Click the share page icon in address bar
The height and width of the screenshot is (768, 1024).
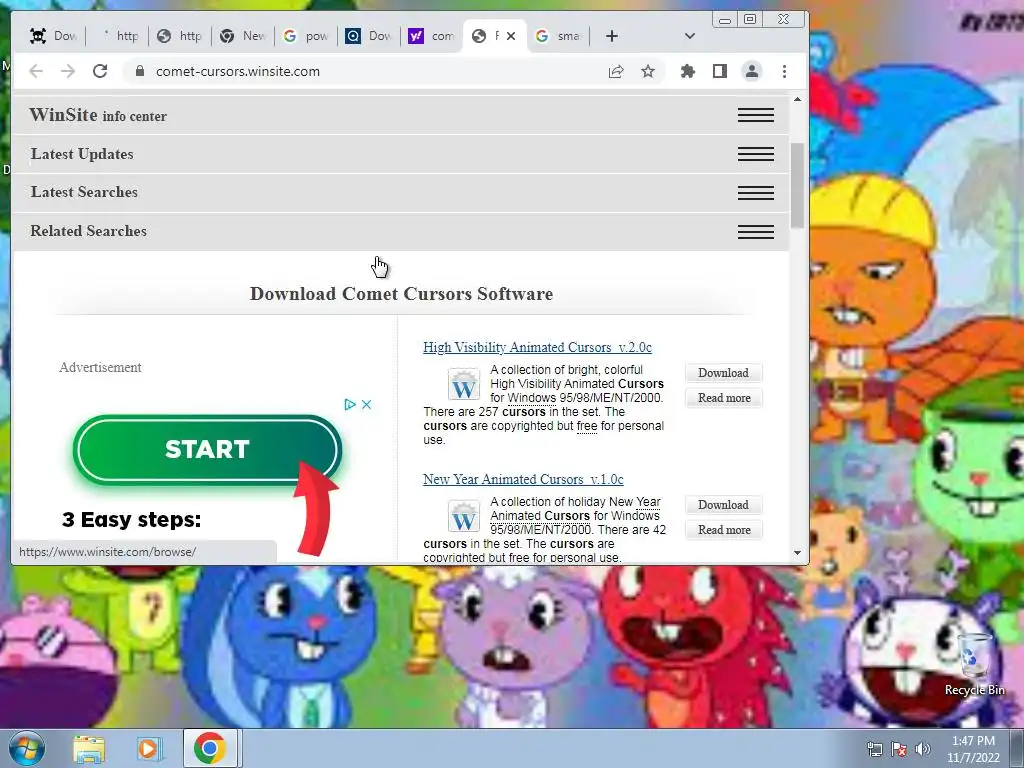[x=616, y=71]
